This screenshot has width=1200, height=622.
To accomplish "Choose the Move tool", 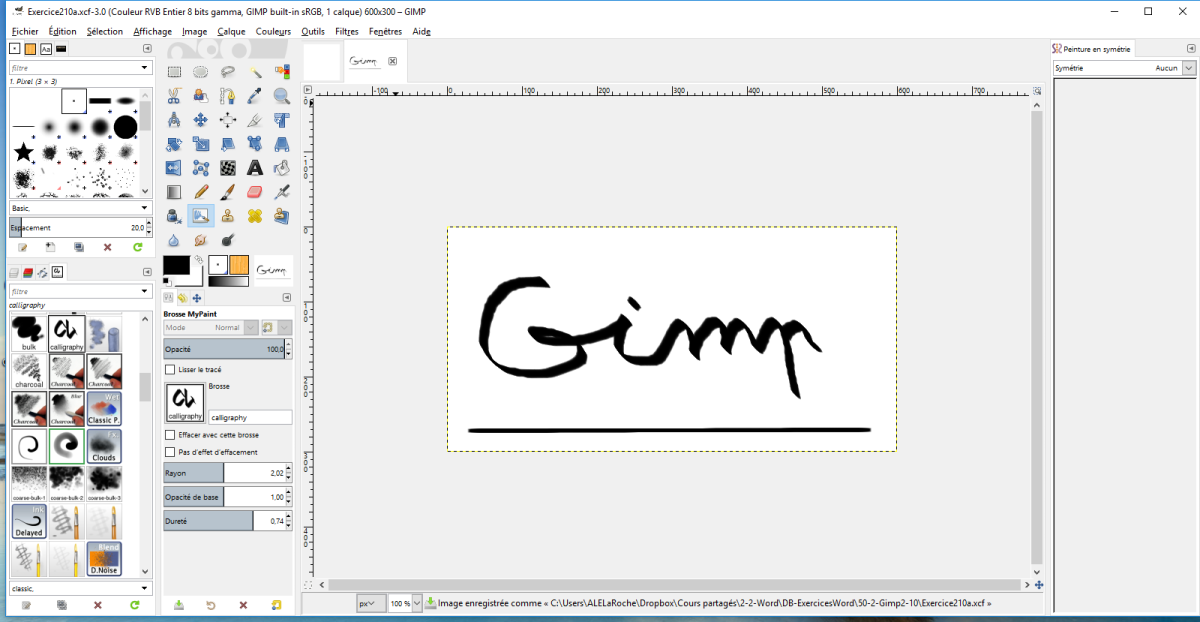I will click(201, 120).
